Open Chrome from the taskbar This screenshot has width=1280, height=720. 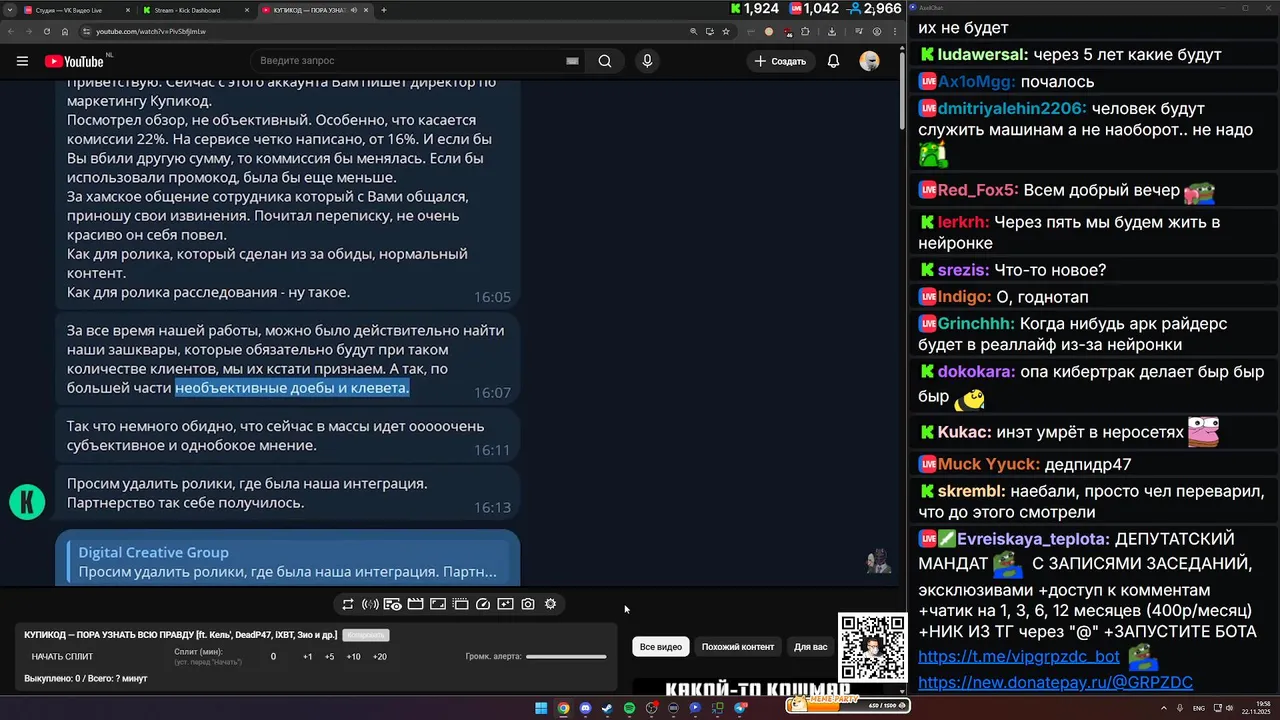pos(563,708)
